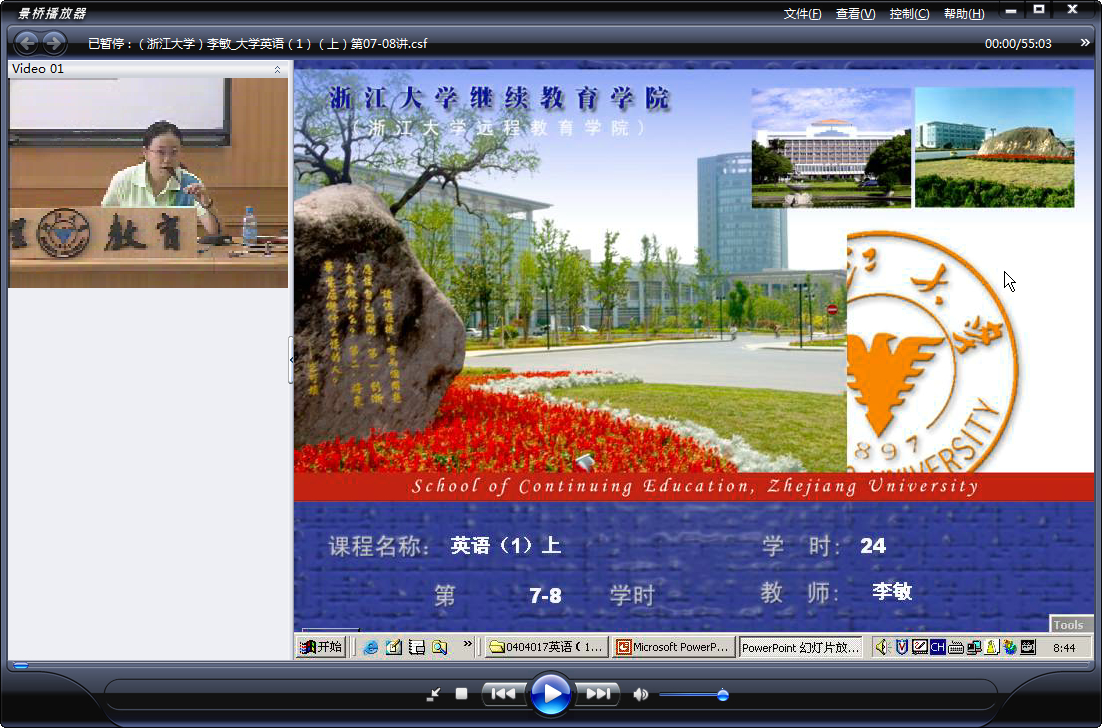Image resolution: width=1102 pixels, height=728 pixels.
Task: Open the 控制(C) menu
Action: coord(909,14)
